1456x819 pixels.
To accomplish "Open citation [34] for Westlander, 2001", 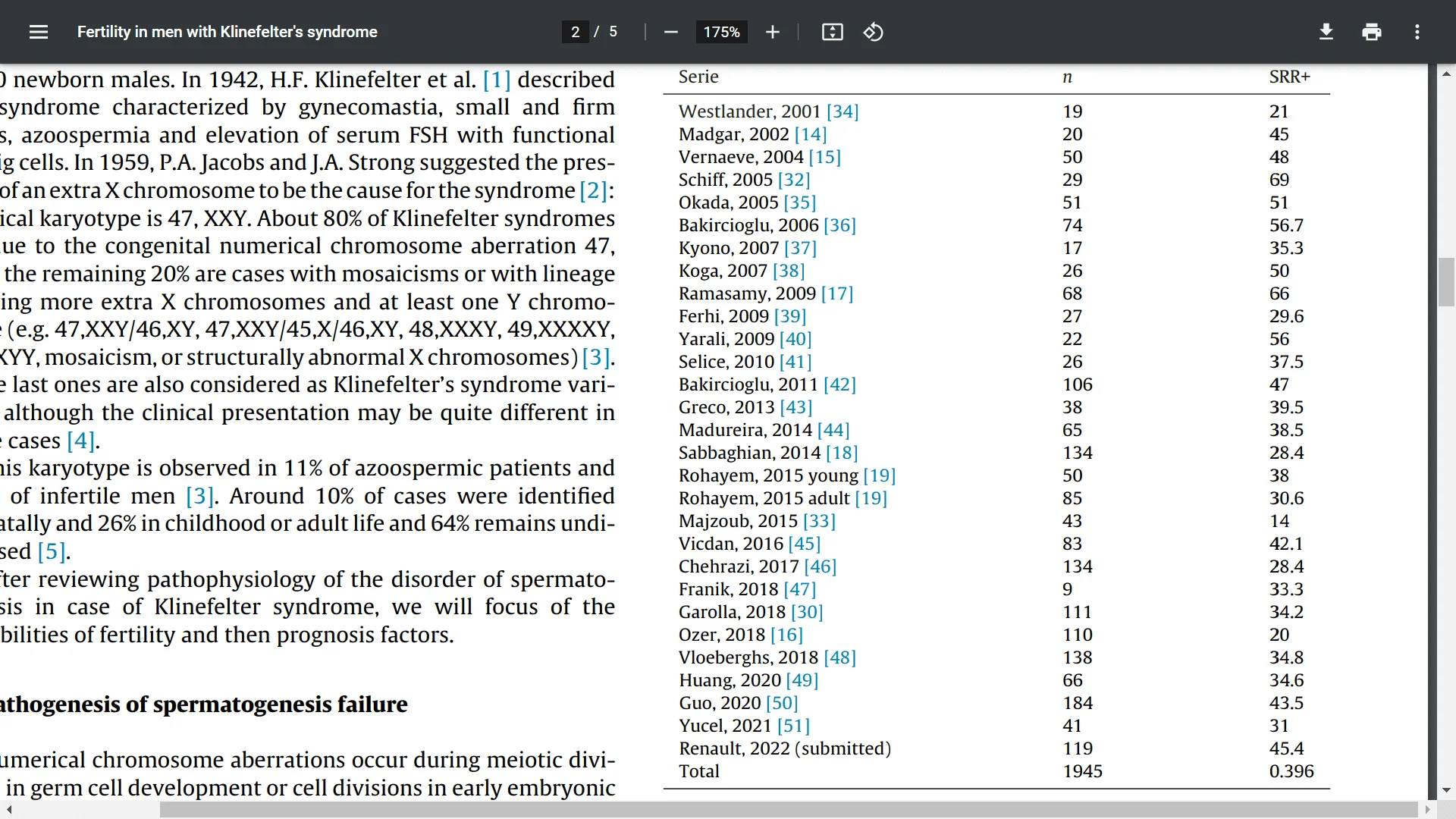I will coord(843,111).
